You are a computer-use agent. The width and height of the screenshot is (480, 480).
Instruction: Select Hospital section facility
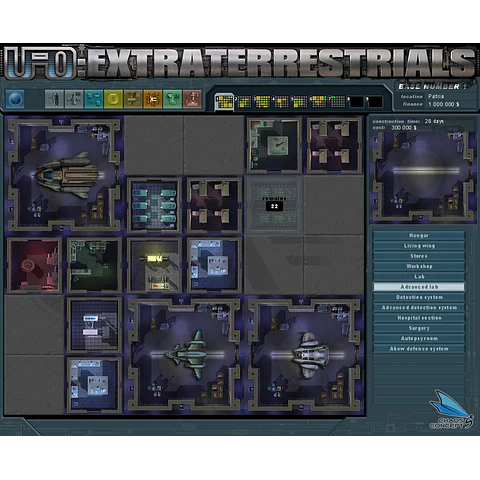419,318
